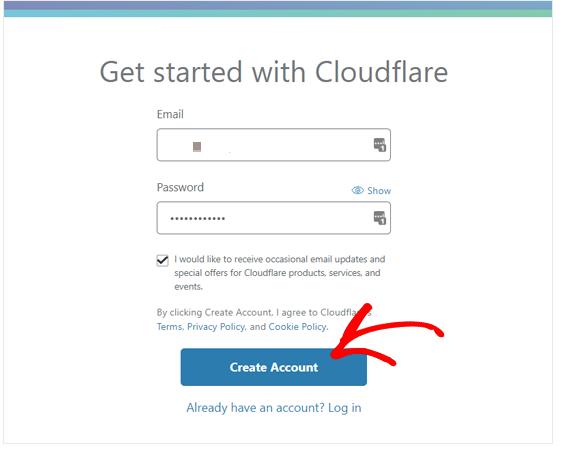Click the password manager icon in Password field

(x=379, y=218)
